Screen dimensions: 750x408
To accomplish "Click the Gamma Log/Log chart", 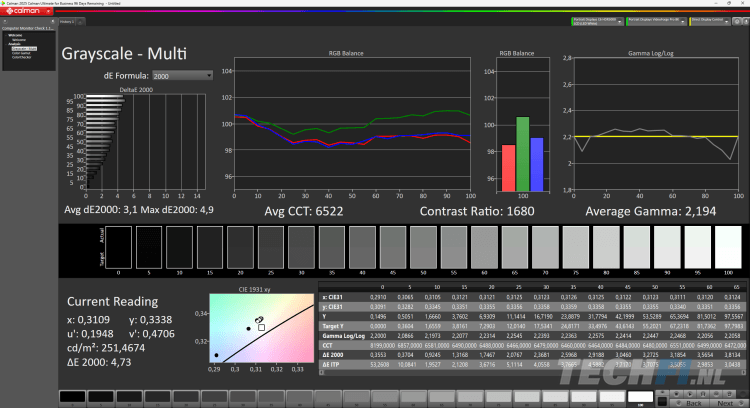I will click(x=656, y=123).
